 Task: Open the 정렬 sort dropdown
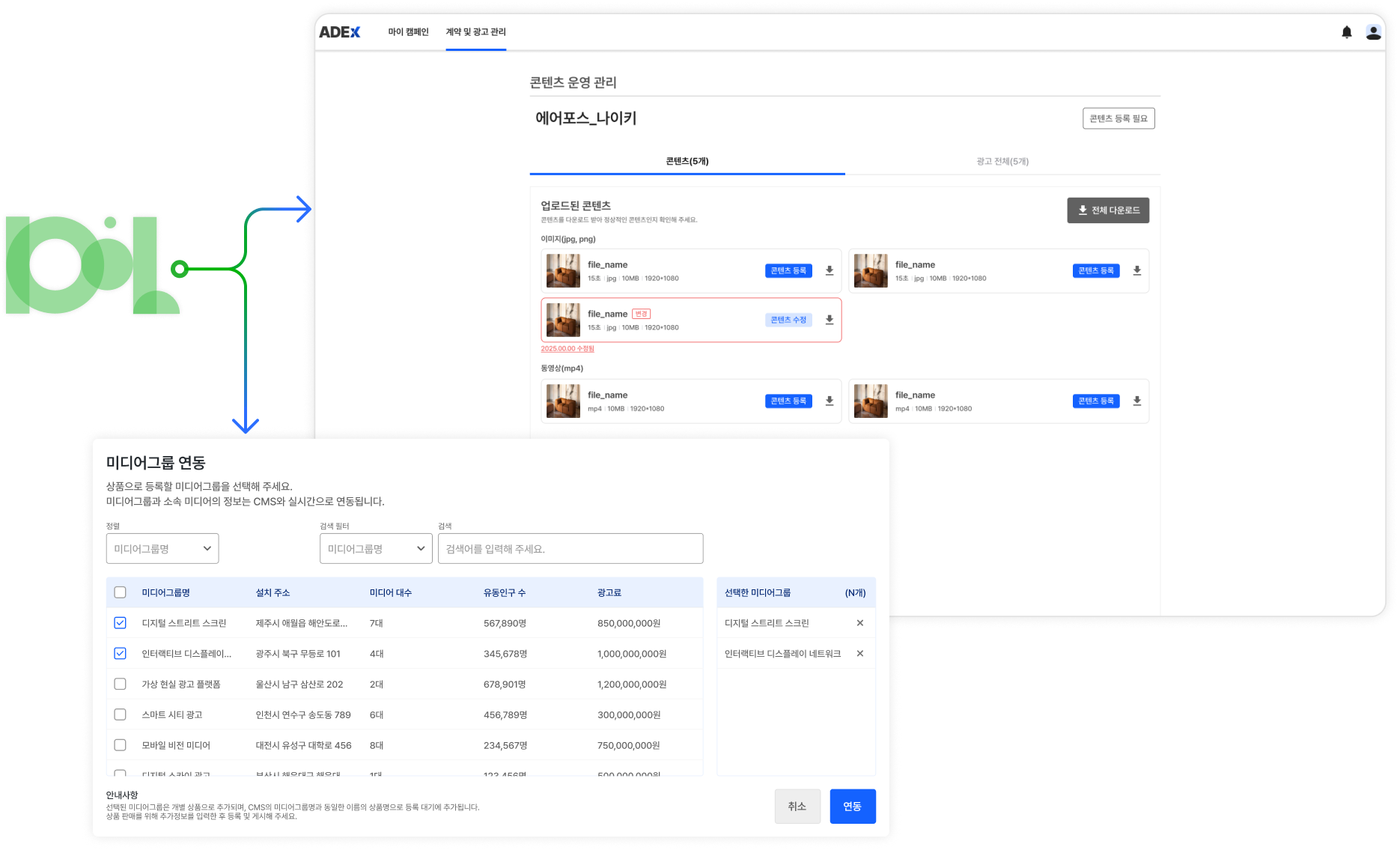pos(162,549)
